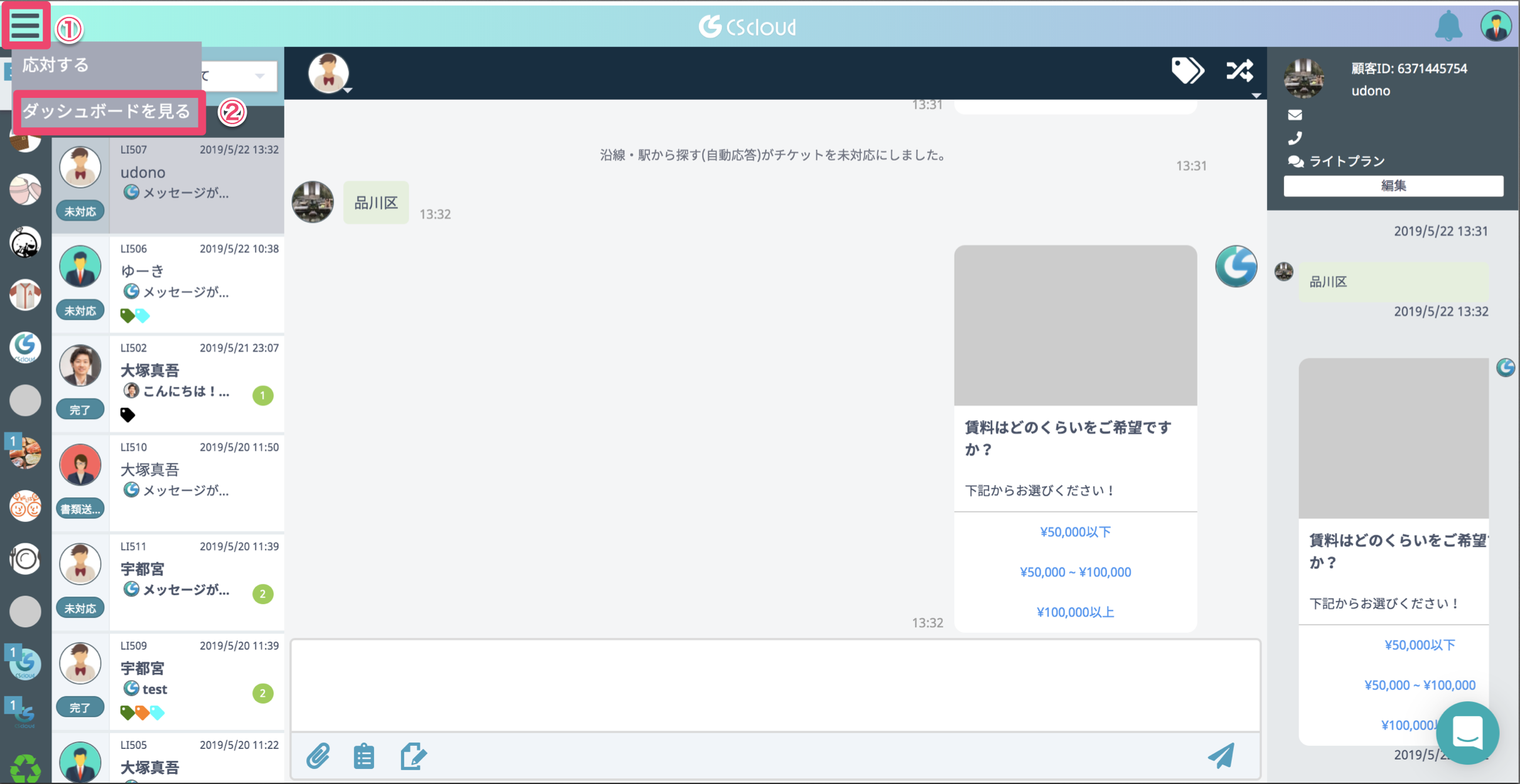Click 完了 status badge on LI502
This screenshot has height=784, width=1520.
pyautogui.click(x=80, y=410)
